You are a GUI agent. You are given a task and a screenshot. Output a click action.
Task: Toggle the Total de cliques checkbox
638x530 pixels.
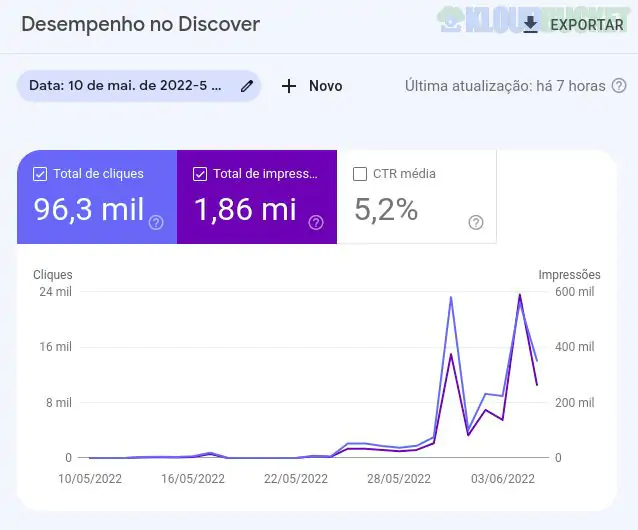pos(40,174)
